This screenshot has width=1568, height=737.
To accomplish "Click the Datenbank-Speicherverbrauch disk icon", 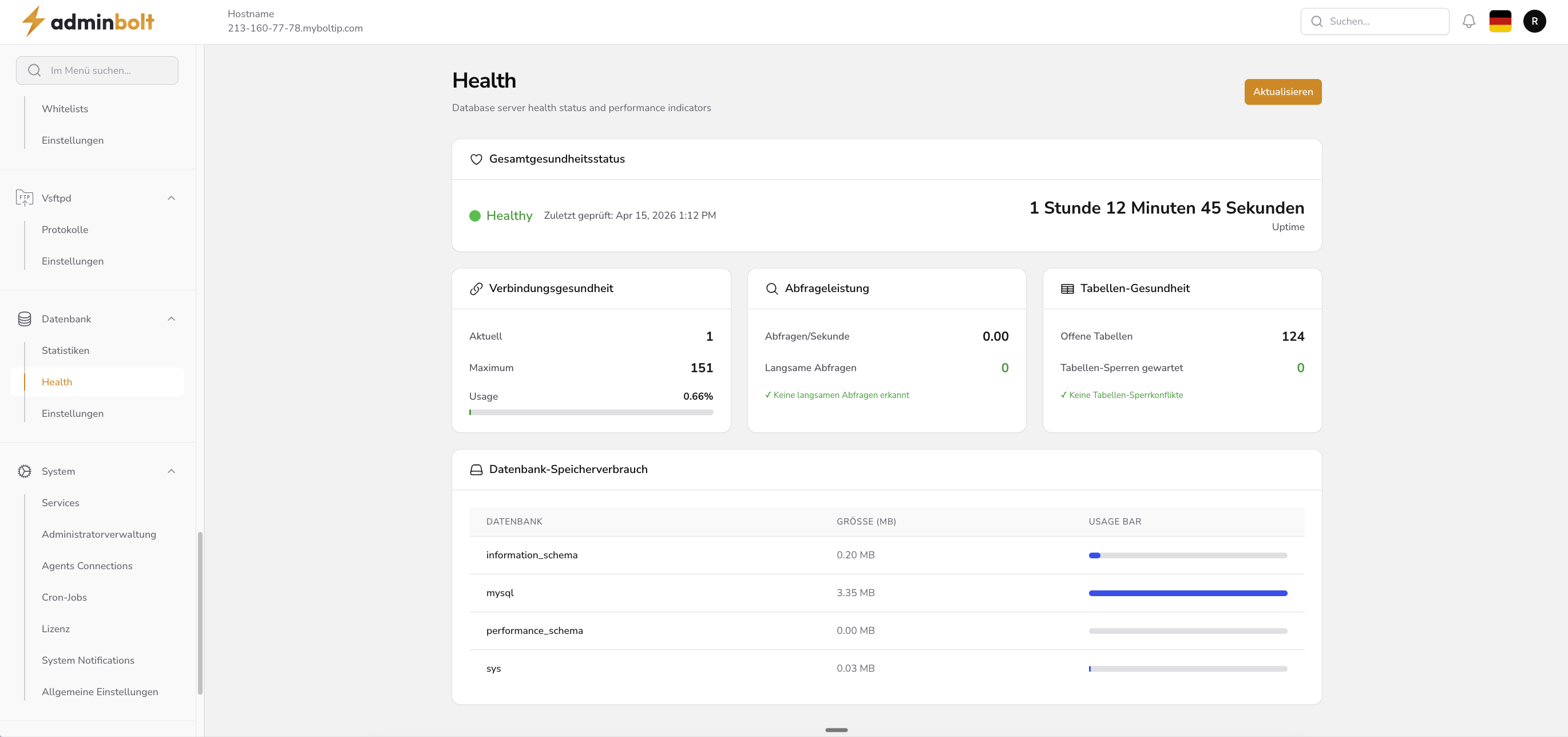I will pos(476,470).
